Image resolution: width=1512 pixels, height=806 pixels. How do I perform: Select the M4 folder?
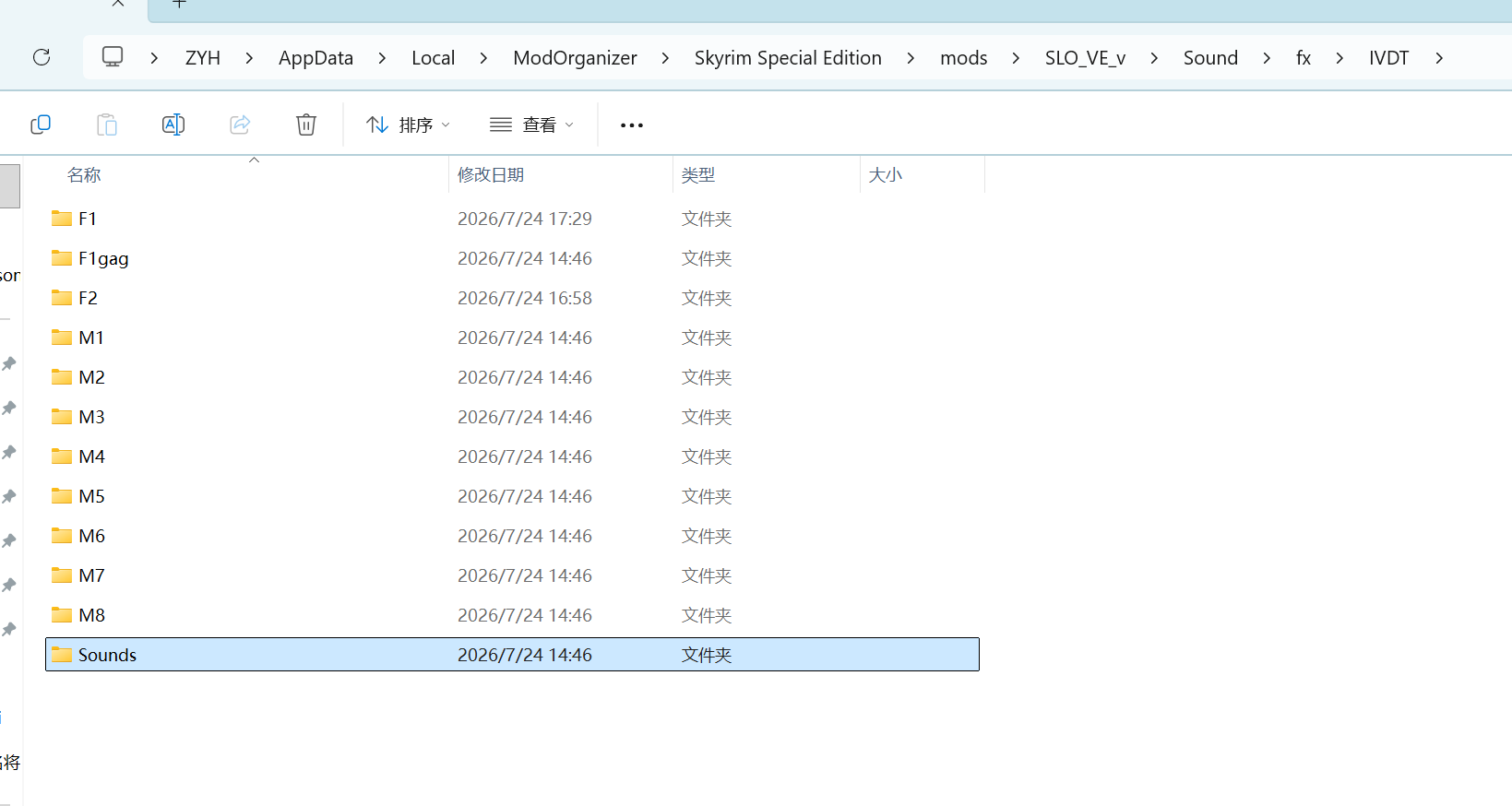pos(512,456)
